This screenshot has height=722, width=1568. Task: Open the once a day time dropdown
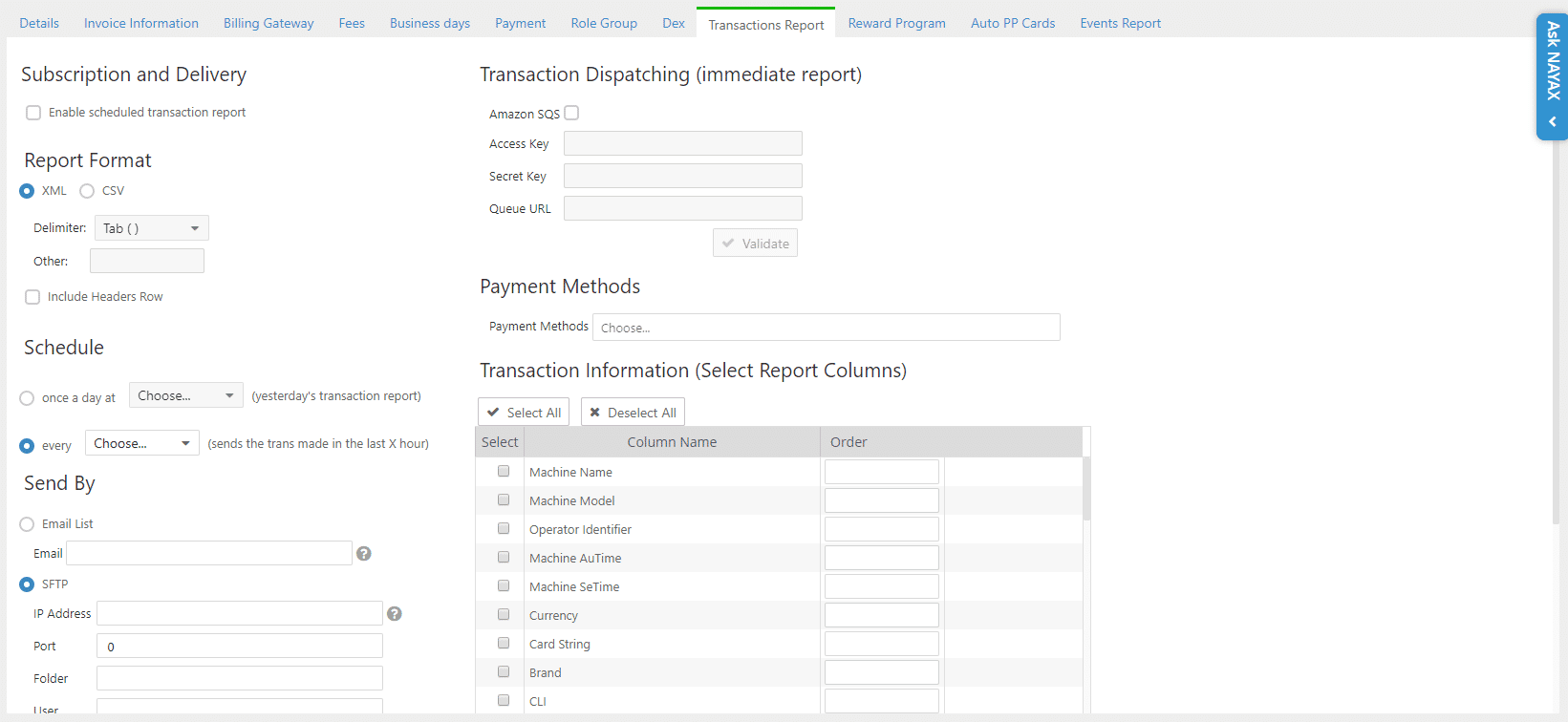pyautogui.click(x=185, y=395)
